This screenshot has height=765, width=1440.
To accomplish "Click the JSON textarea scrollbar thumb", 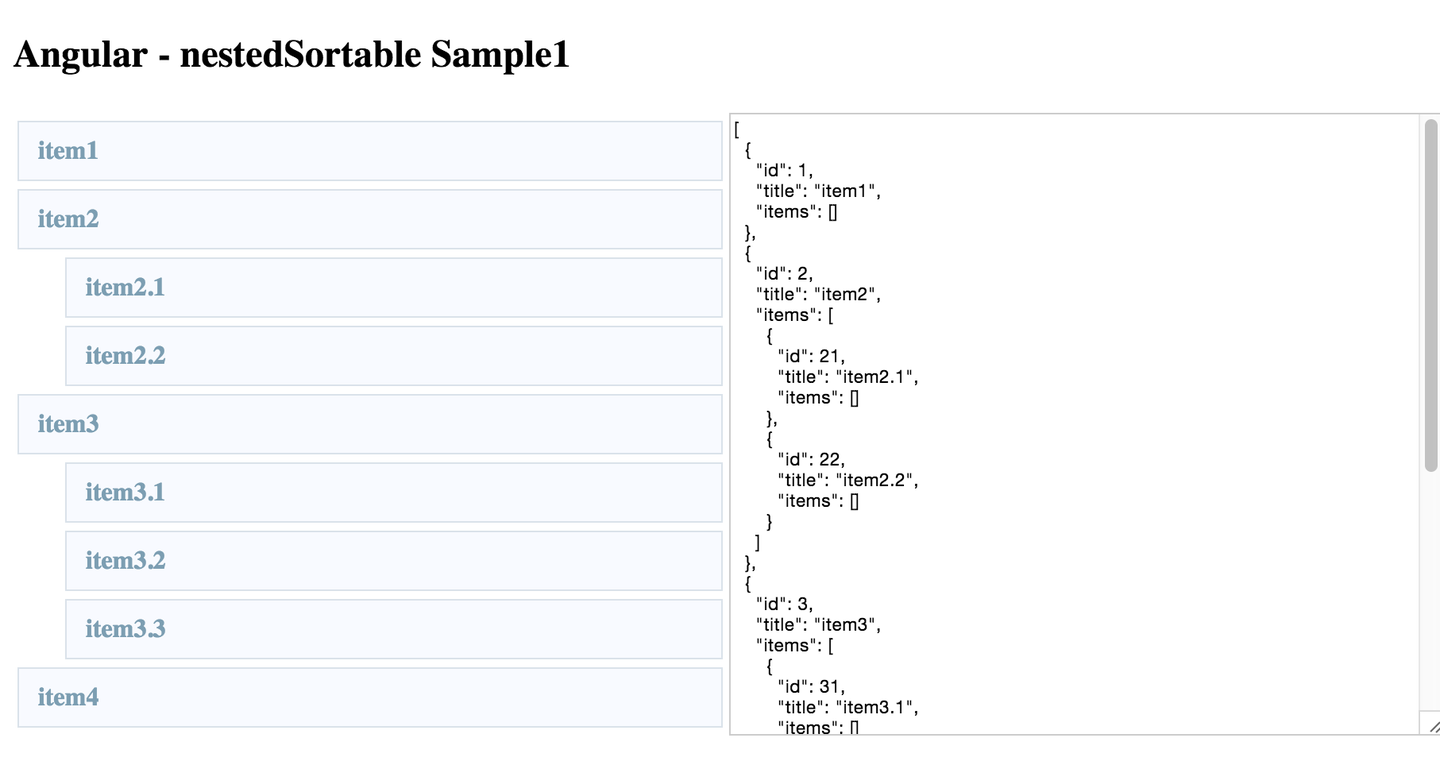I will coord(1430,295).
